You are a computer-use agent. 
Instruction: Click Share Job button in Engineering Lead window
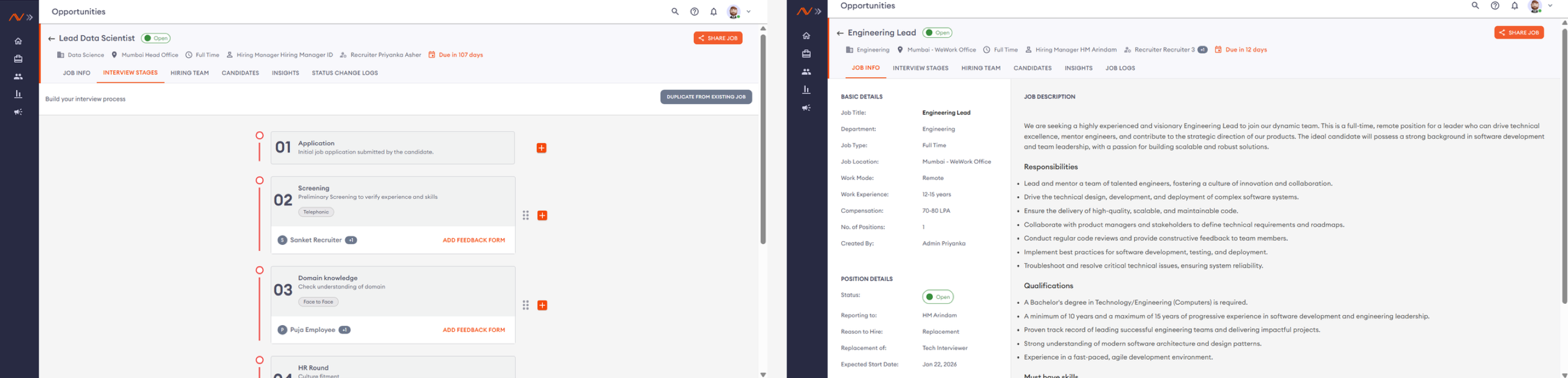(x=1519, y=32)
